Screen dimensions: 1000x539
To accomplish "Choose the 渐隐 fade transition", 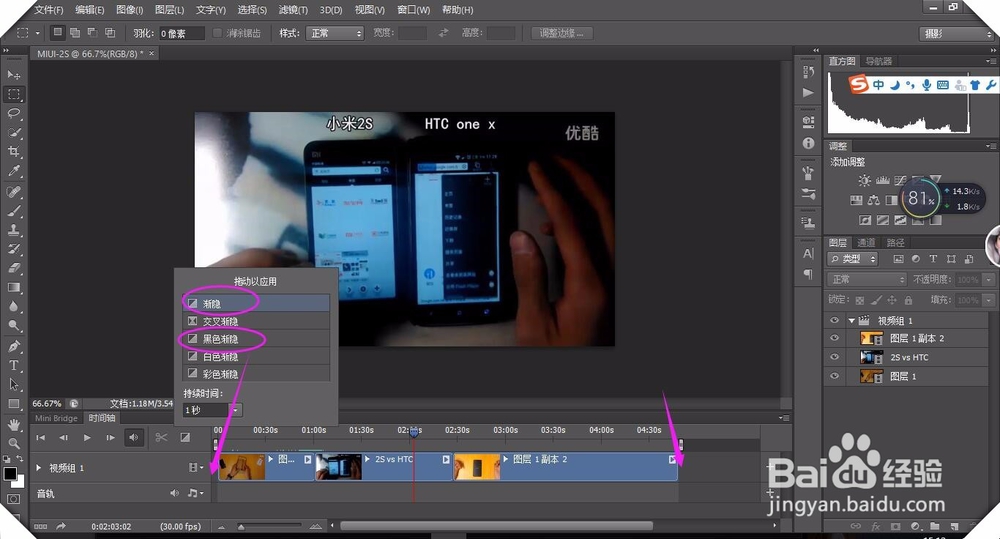I will pyautogui.click(x=256, y=304).
